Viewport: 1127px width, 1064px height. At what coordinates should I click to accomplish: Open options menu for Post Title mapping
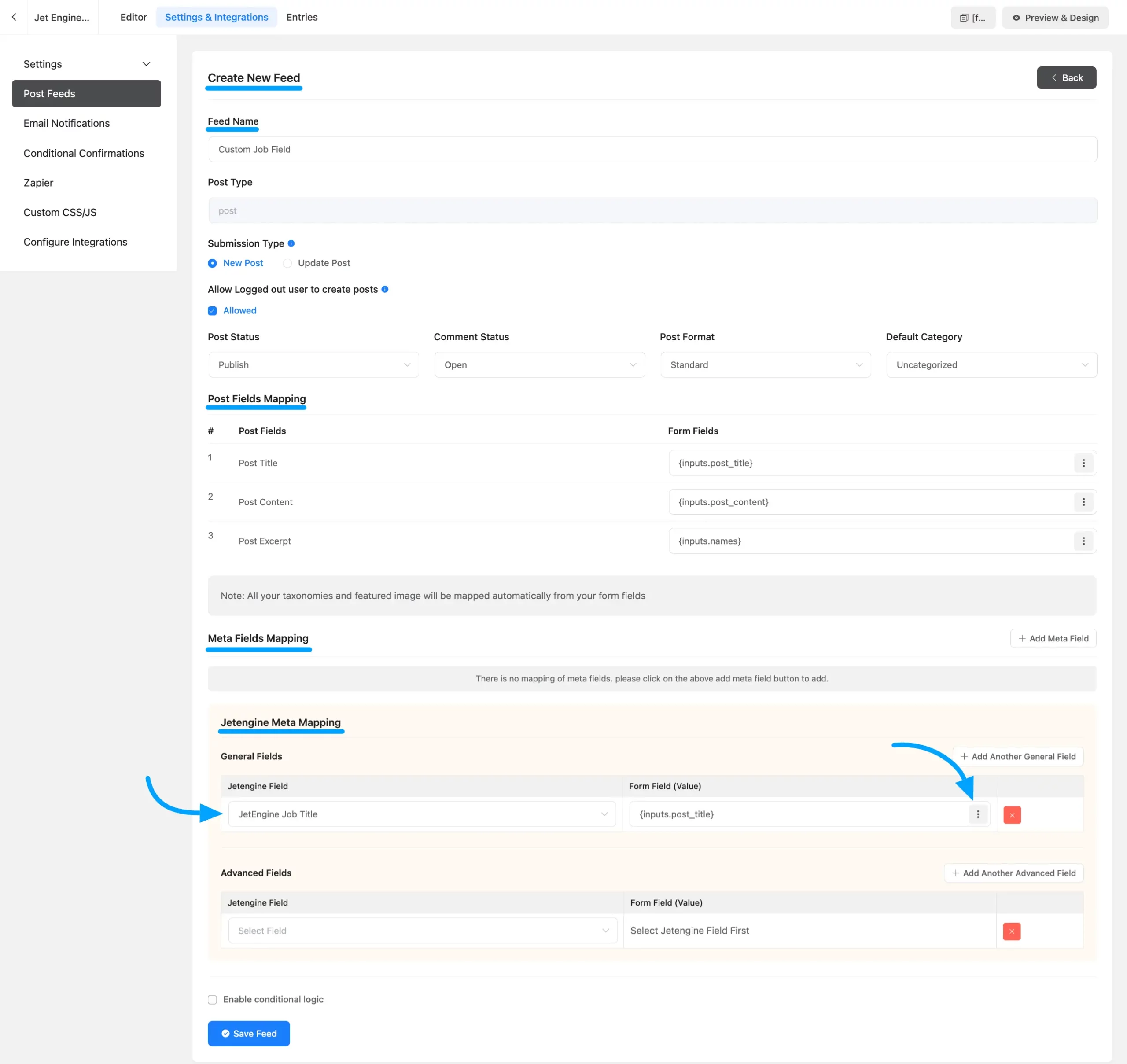pyautogui.click(x=1083, y=463)
